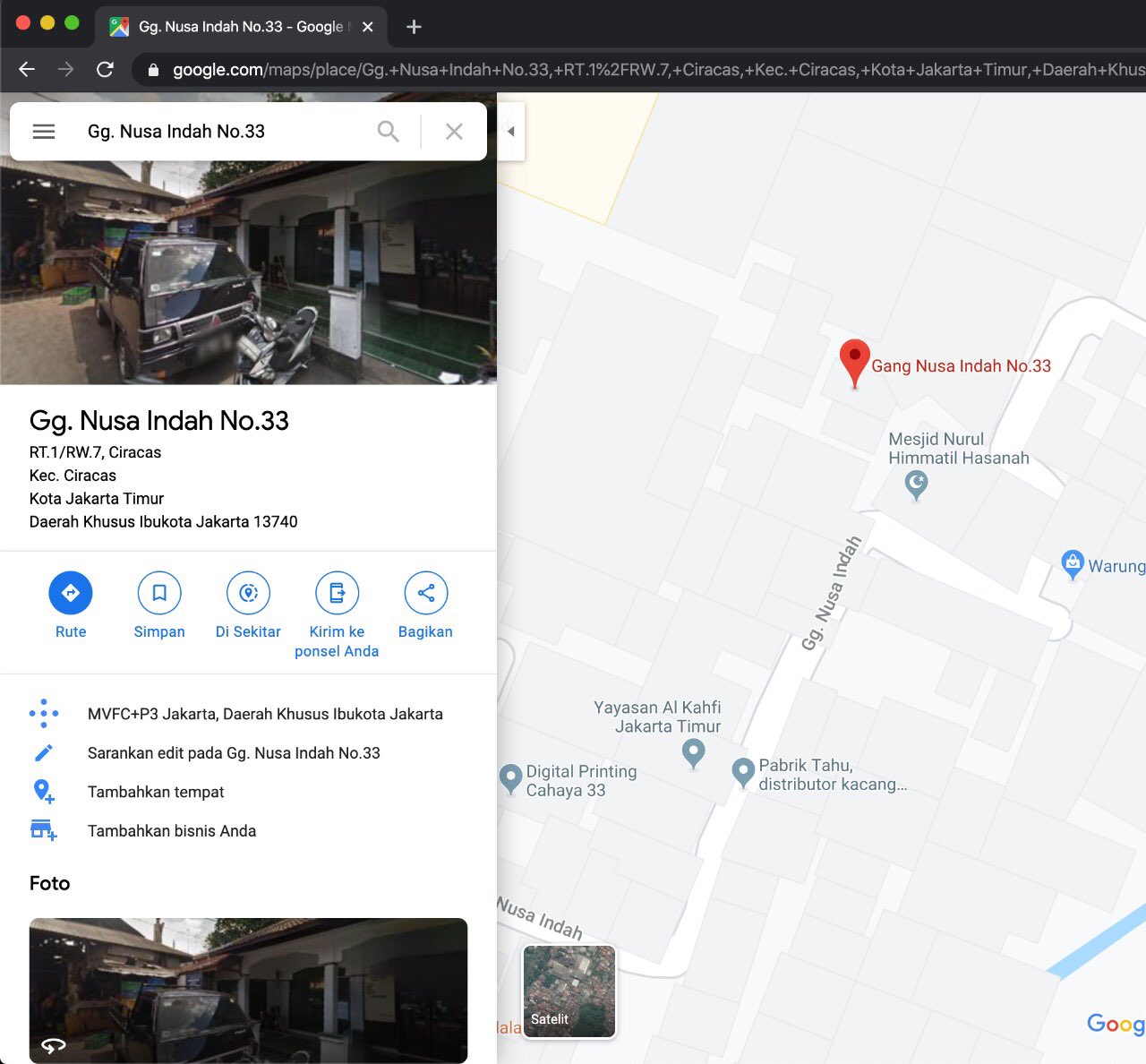Clear the search with the X button

pyautogui.click(x=454, y=131)
